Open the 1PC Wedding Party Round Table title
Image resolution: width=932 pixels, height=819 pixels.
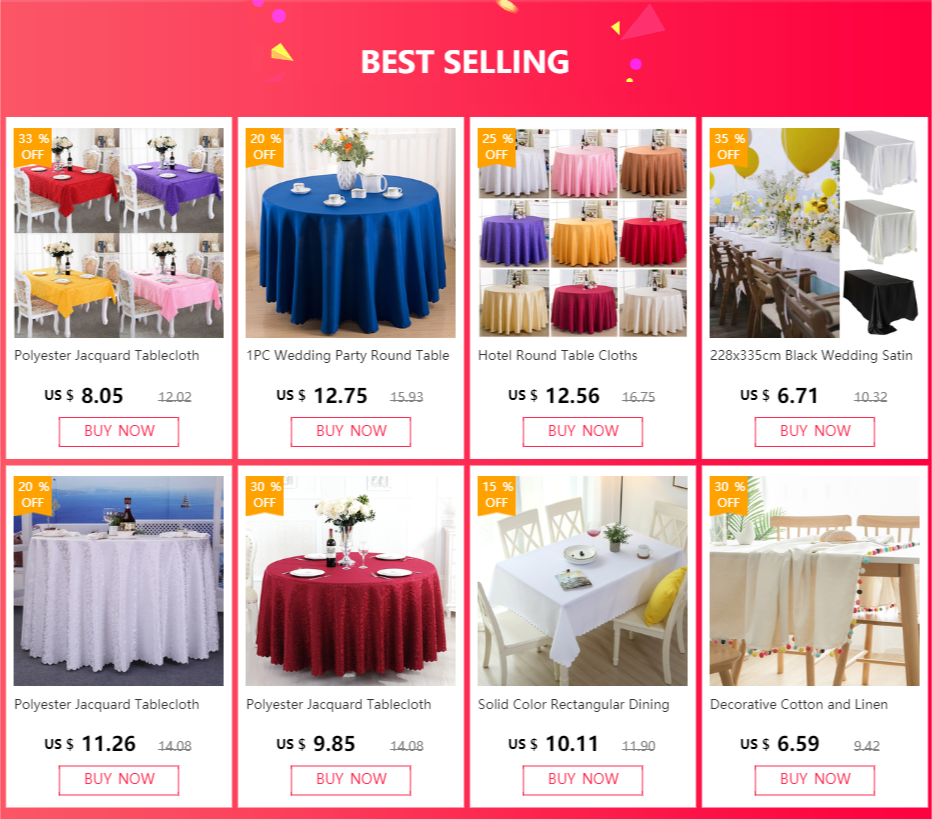[348, 355]
